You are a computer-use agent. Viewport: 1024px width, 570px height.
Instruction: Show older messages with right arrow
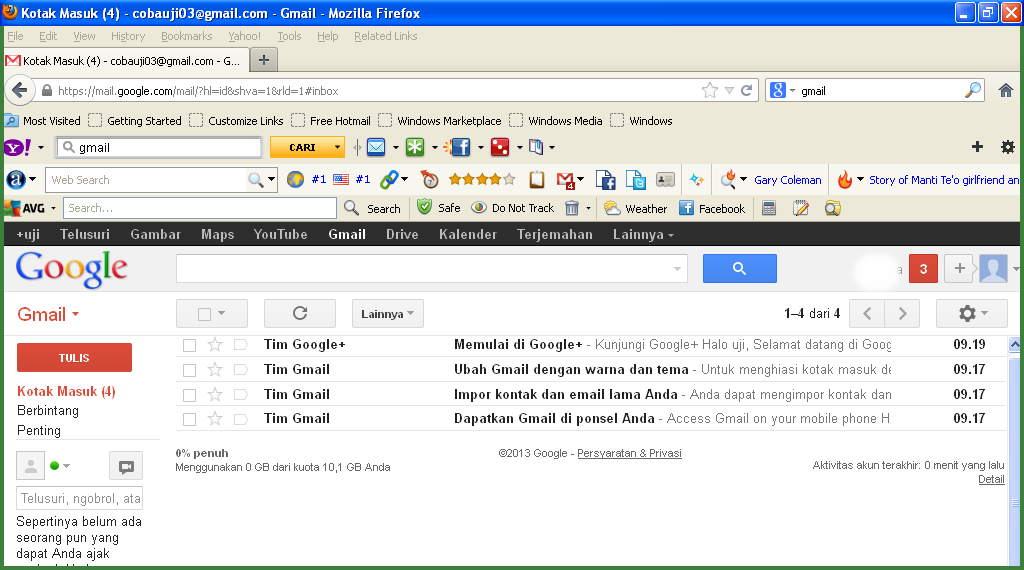[x=903, y=313]
